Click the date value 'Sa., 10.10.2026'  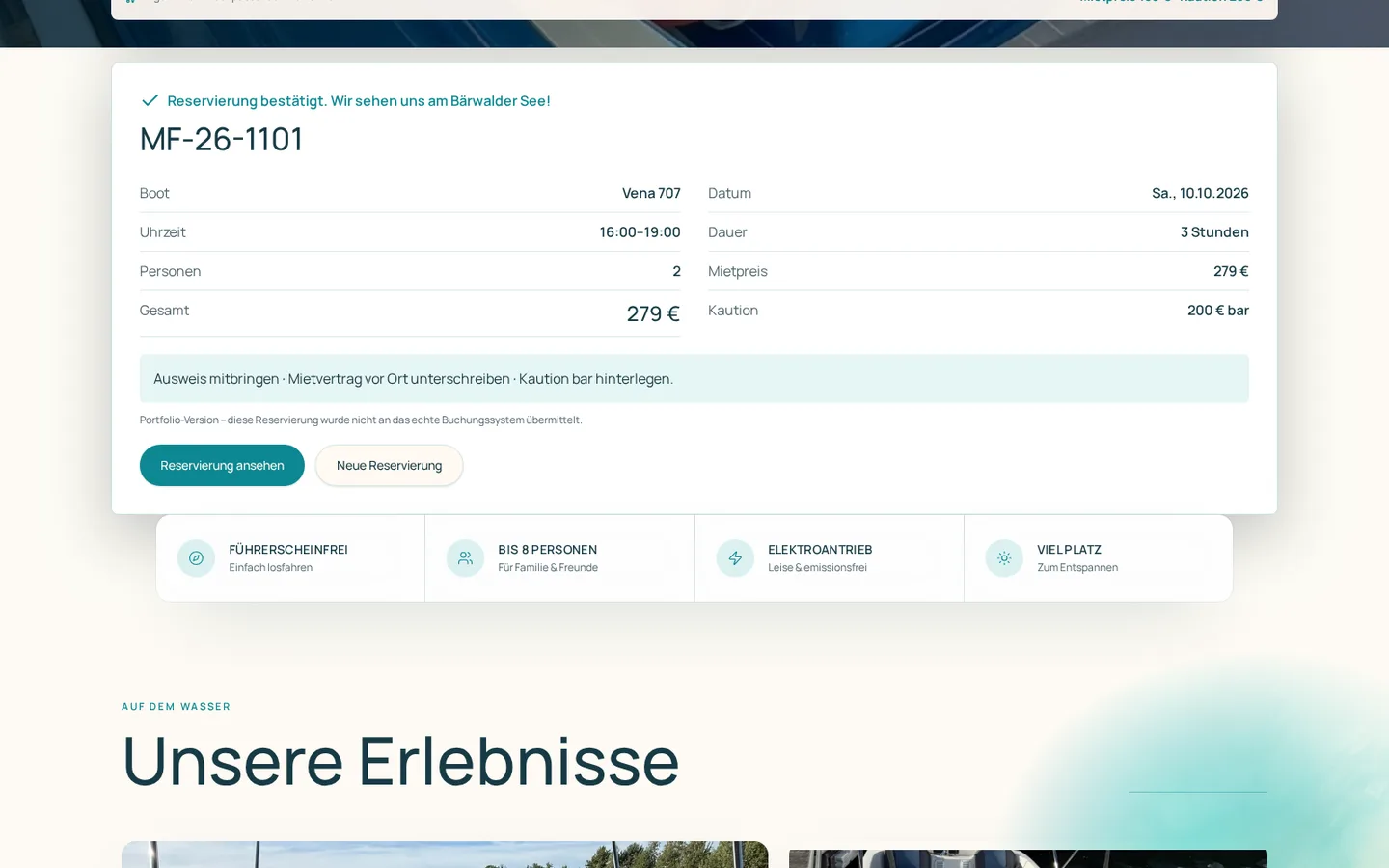coord(1200,193)
